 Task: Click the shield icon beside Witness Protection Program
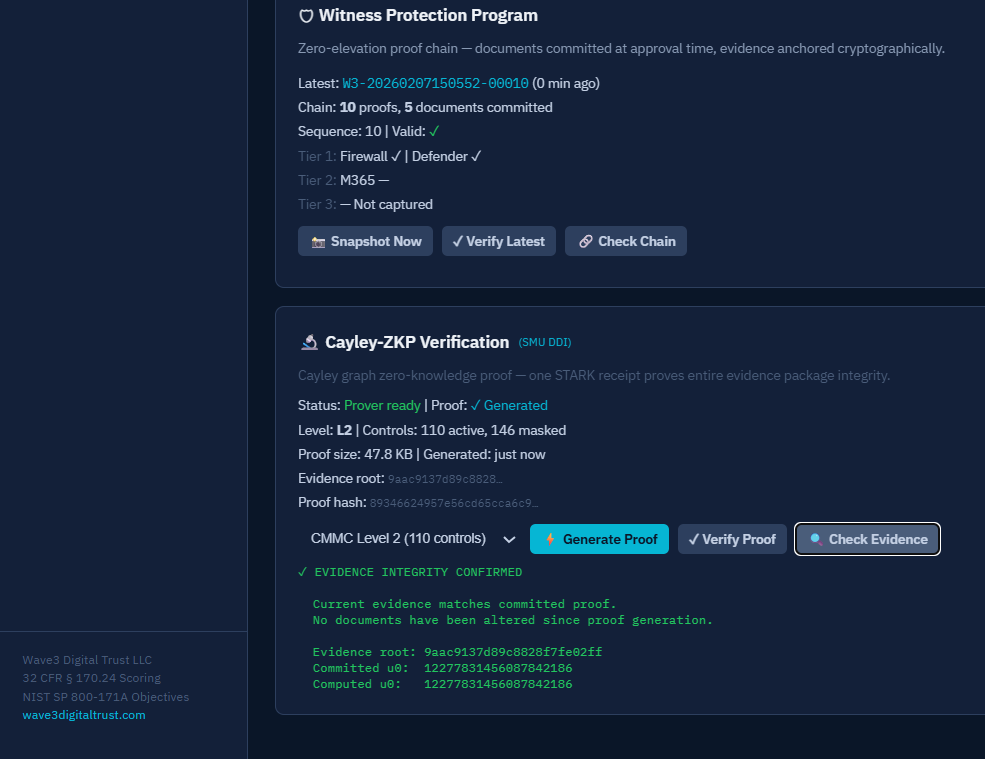click(305, 15)
